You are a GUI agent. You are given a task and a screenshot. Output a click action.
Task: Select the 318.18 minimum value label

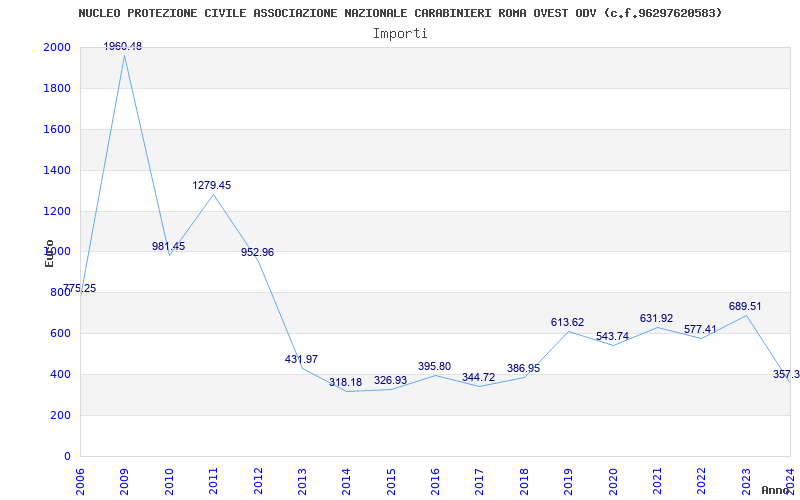tap(345, 383)
